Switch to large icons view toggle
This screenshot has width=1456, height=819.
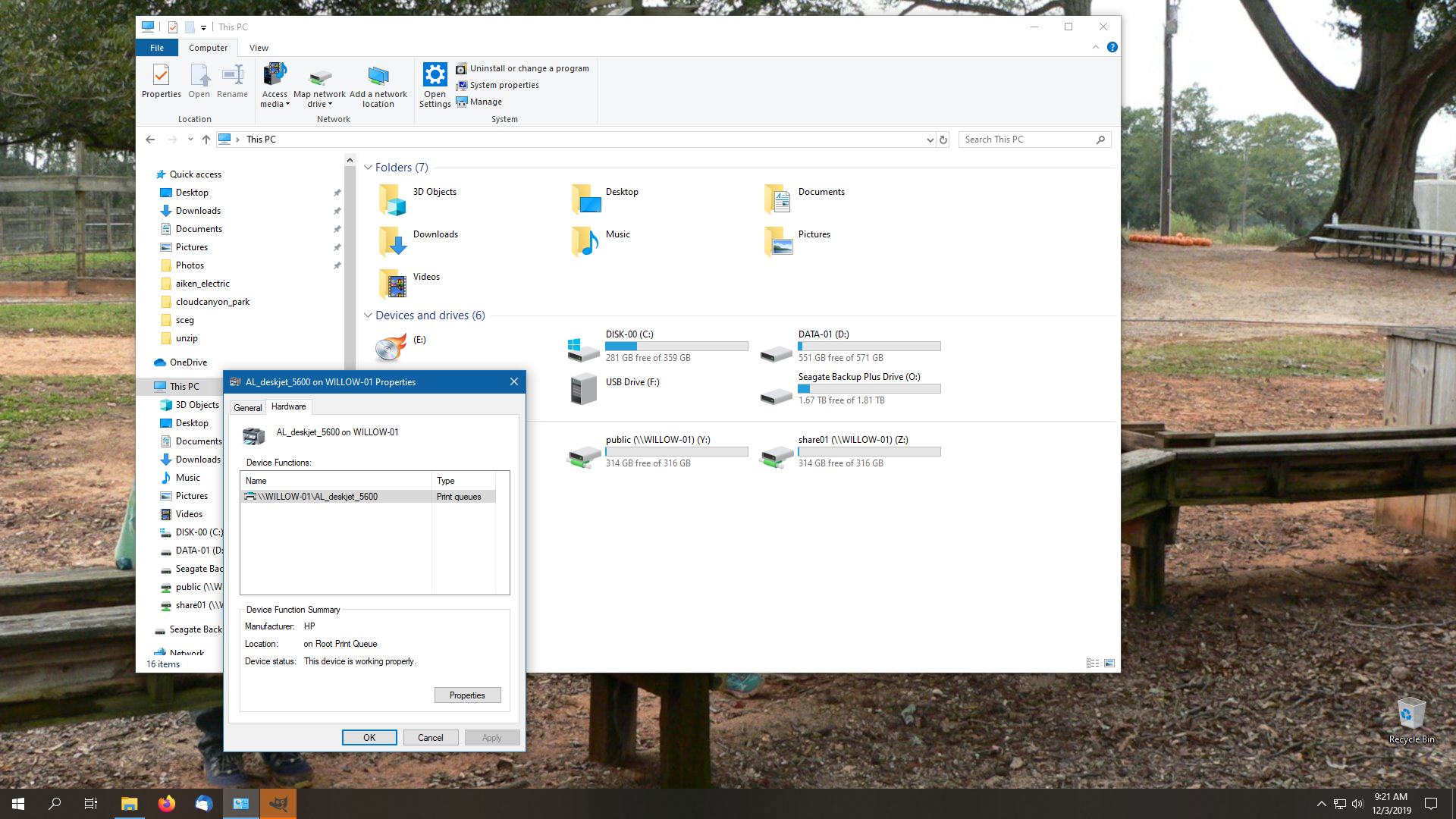[x=1109, y=664]
